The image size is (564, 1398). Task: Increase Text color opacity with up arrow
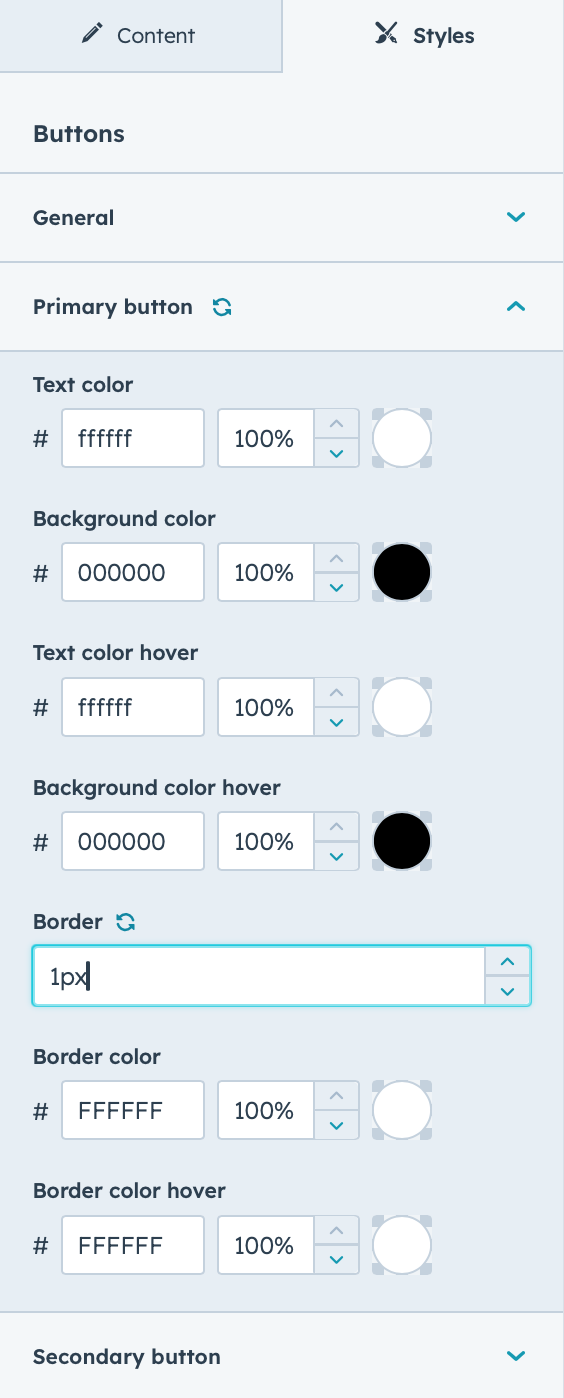click(337, 424)
